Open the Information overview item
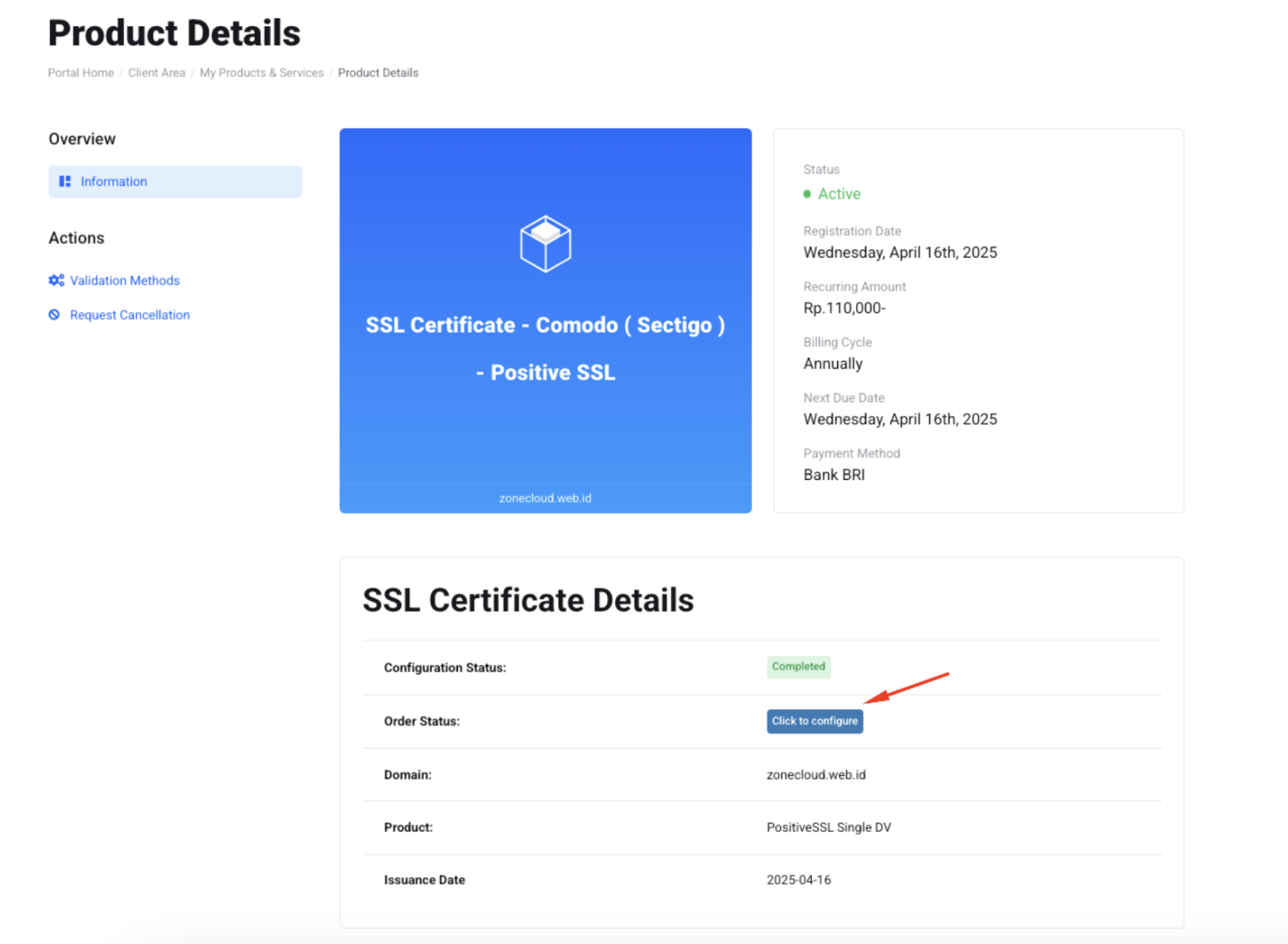The width and height of the screenshot is (1288, 944). click(175, 181)
